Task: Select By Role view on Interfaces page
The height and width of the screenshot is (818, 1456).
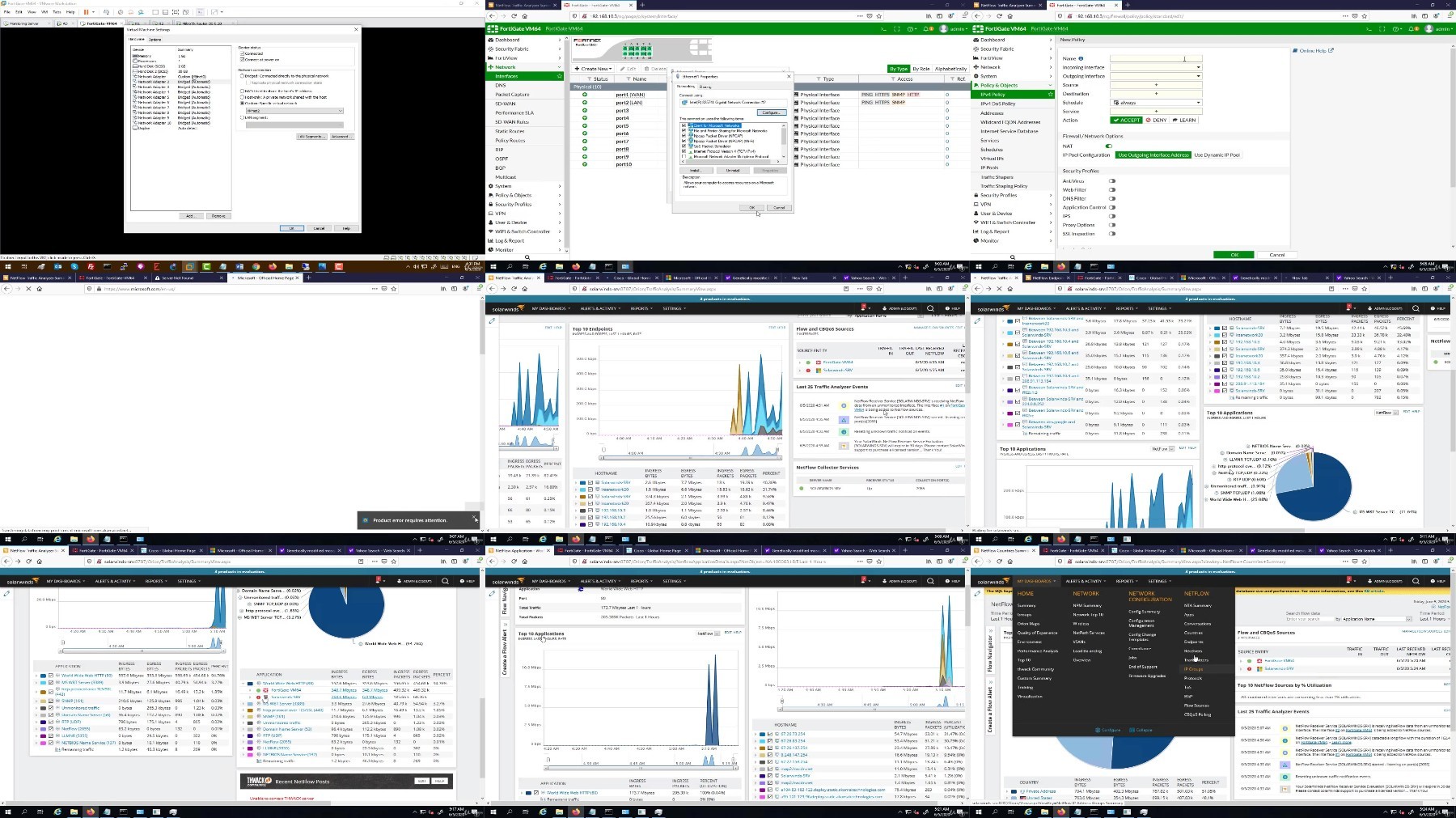Action: [x=921, y=69]
